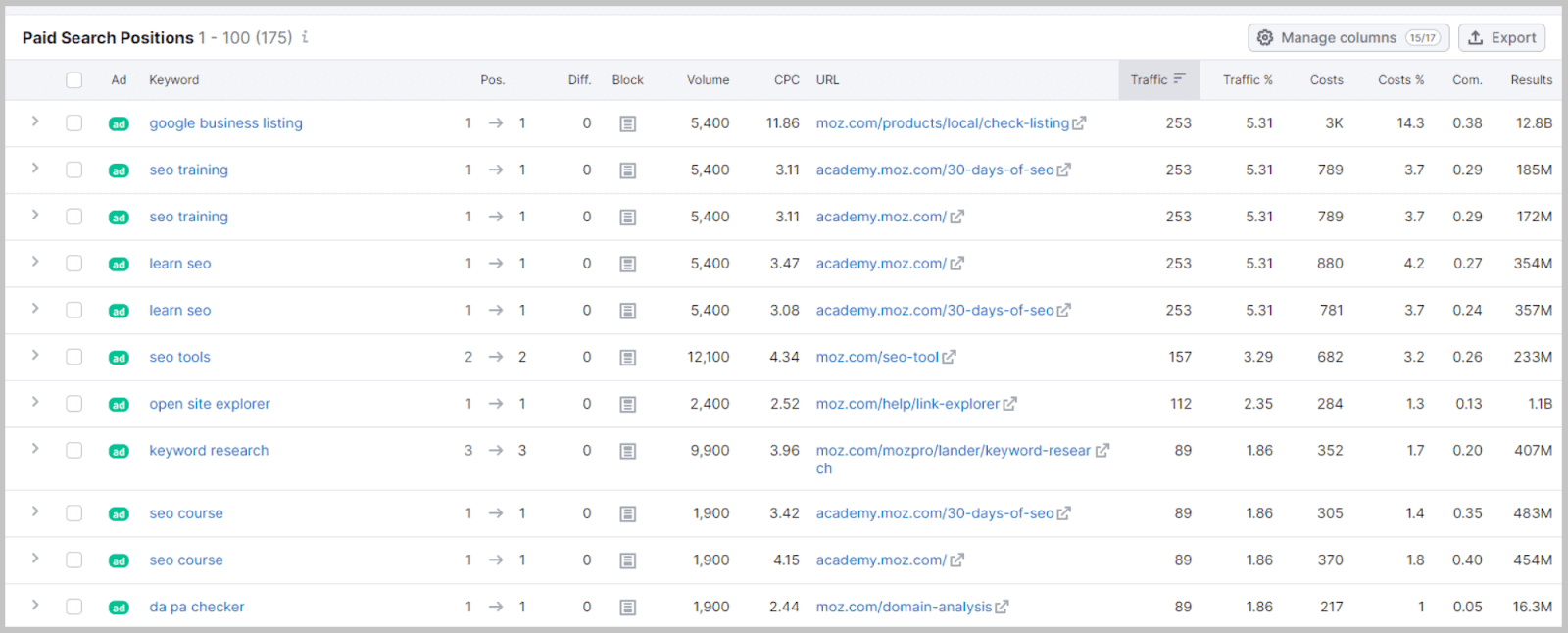Open external link icon for moz.com/help/link-explorer
Viewport: 1568px width, 633px height.
click(x=1009, y=404)
